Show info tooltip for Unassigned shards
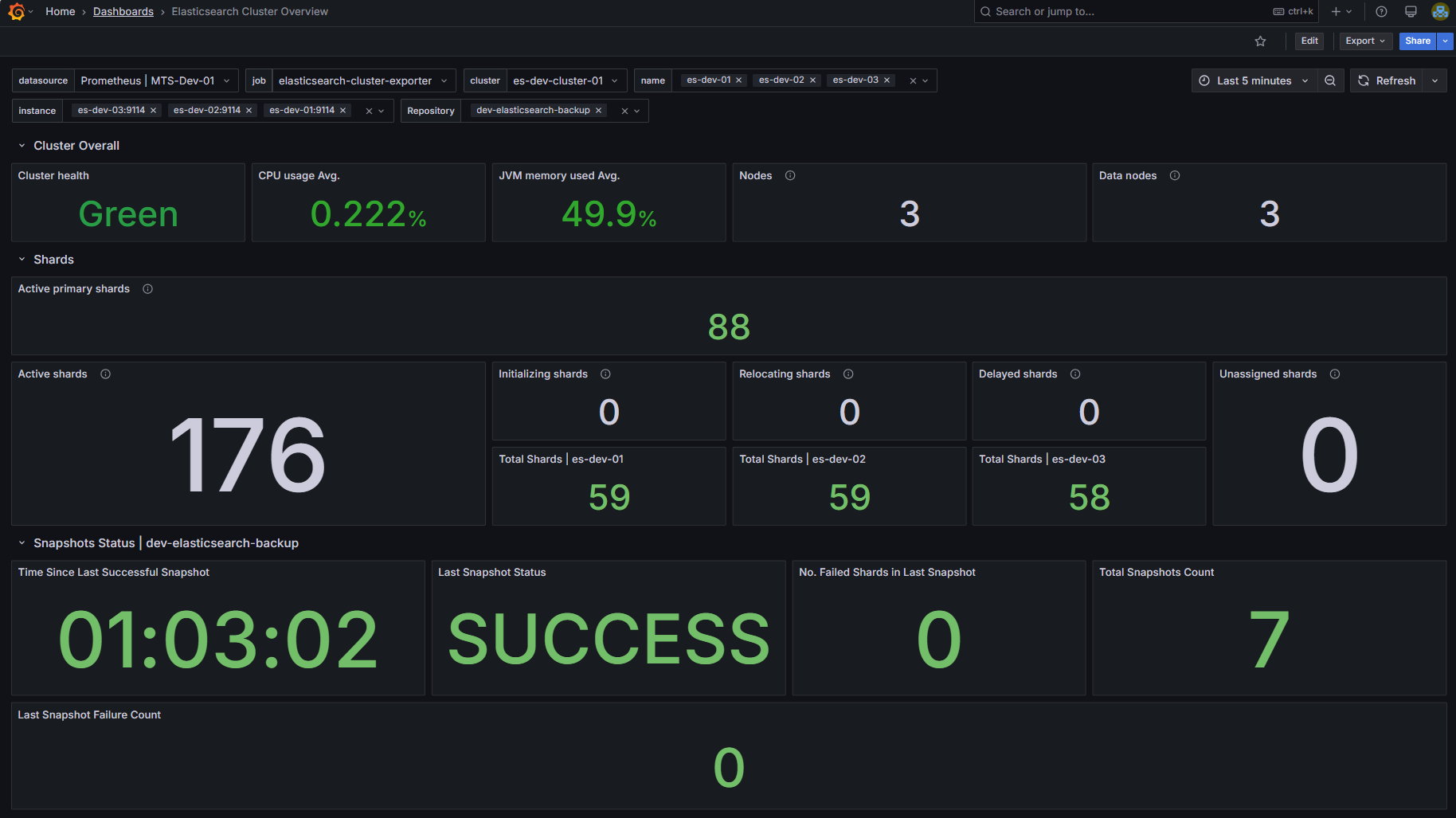The height and width of the screenshot is (818, 1456). (1335, 374)
